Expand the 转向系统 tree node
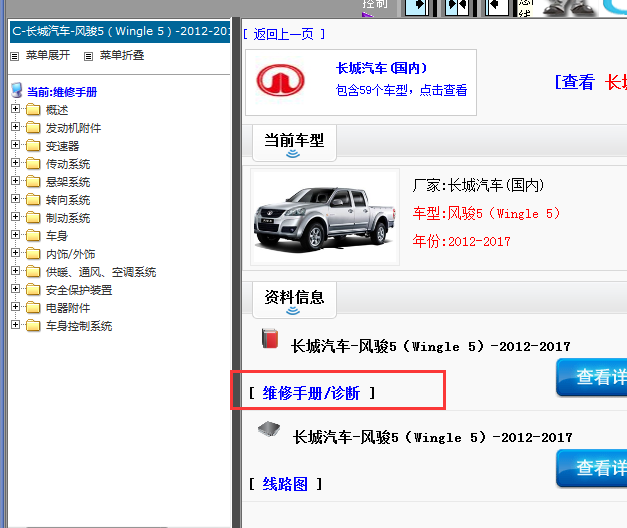This screenshot has width=627, height=528. 15,198
